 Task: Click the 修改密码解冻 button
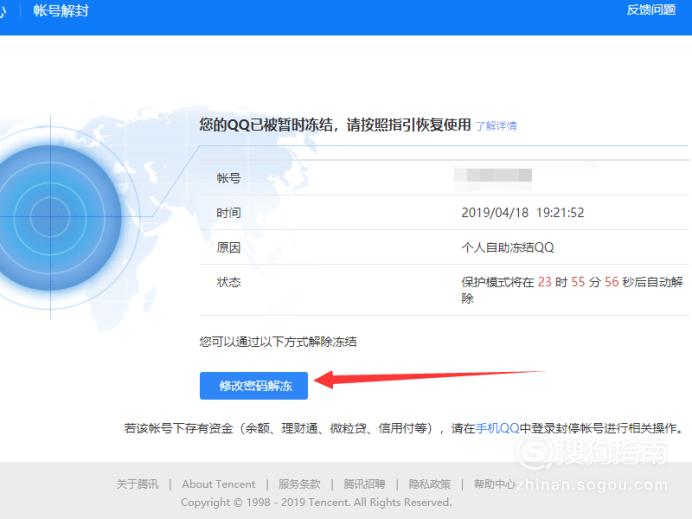(254, 386)
